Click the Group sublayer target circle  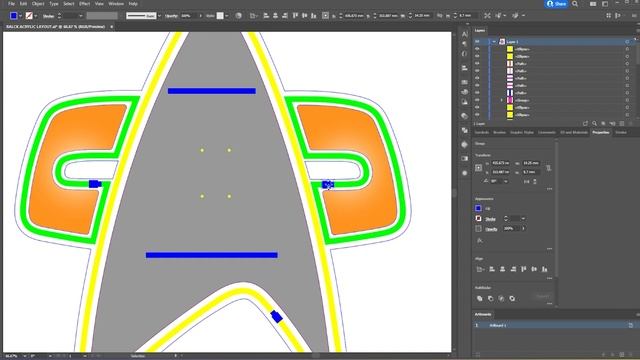627,100
